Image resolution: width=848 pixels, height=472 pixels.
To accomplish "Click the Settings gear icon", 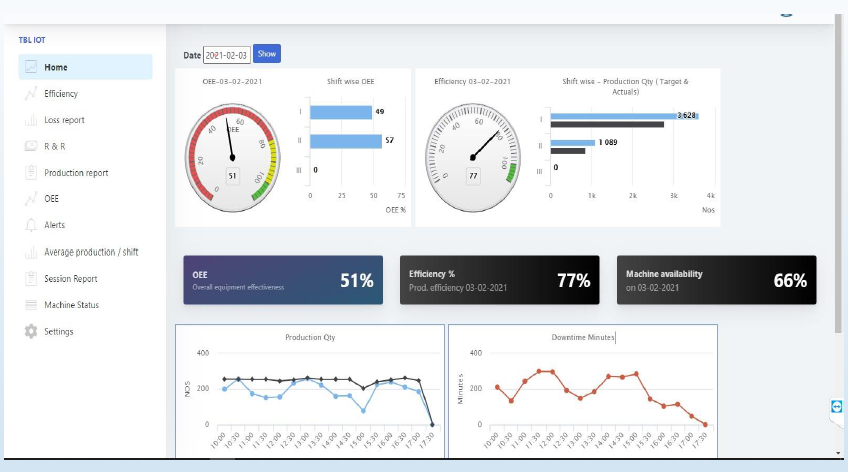I will point(31,331).
